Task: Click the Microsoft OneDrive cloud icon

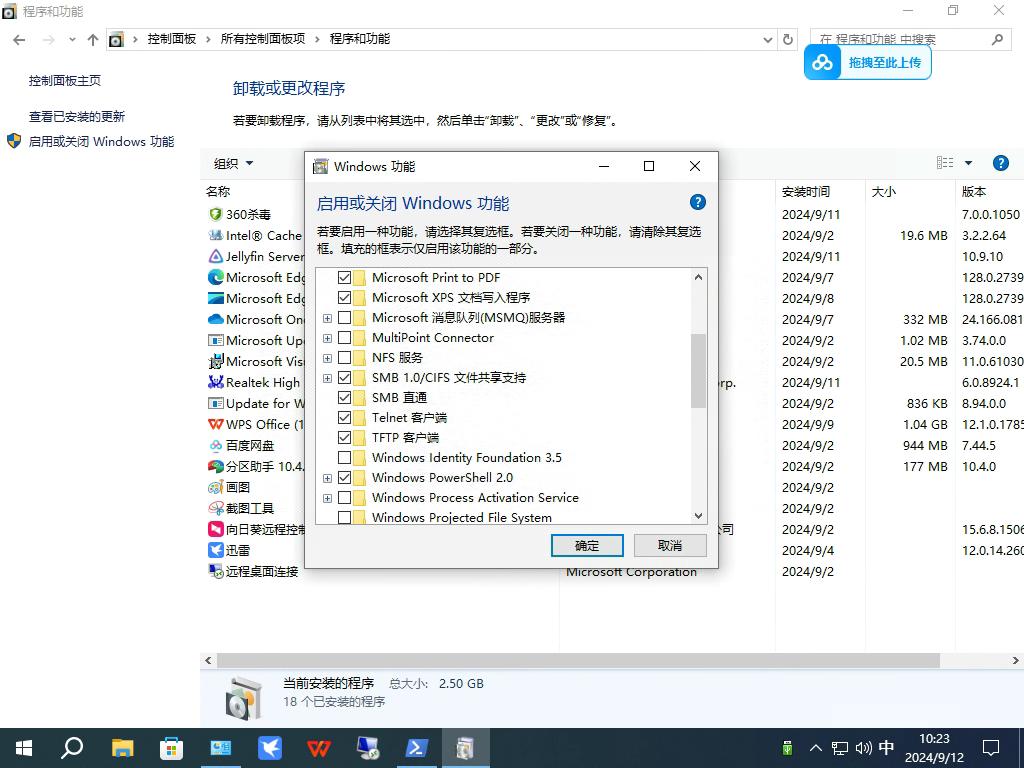Action: (x=216, y=319)
